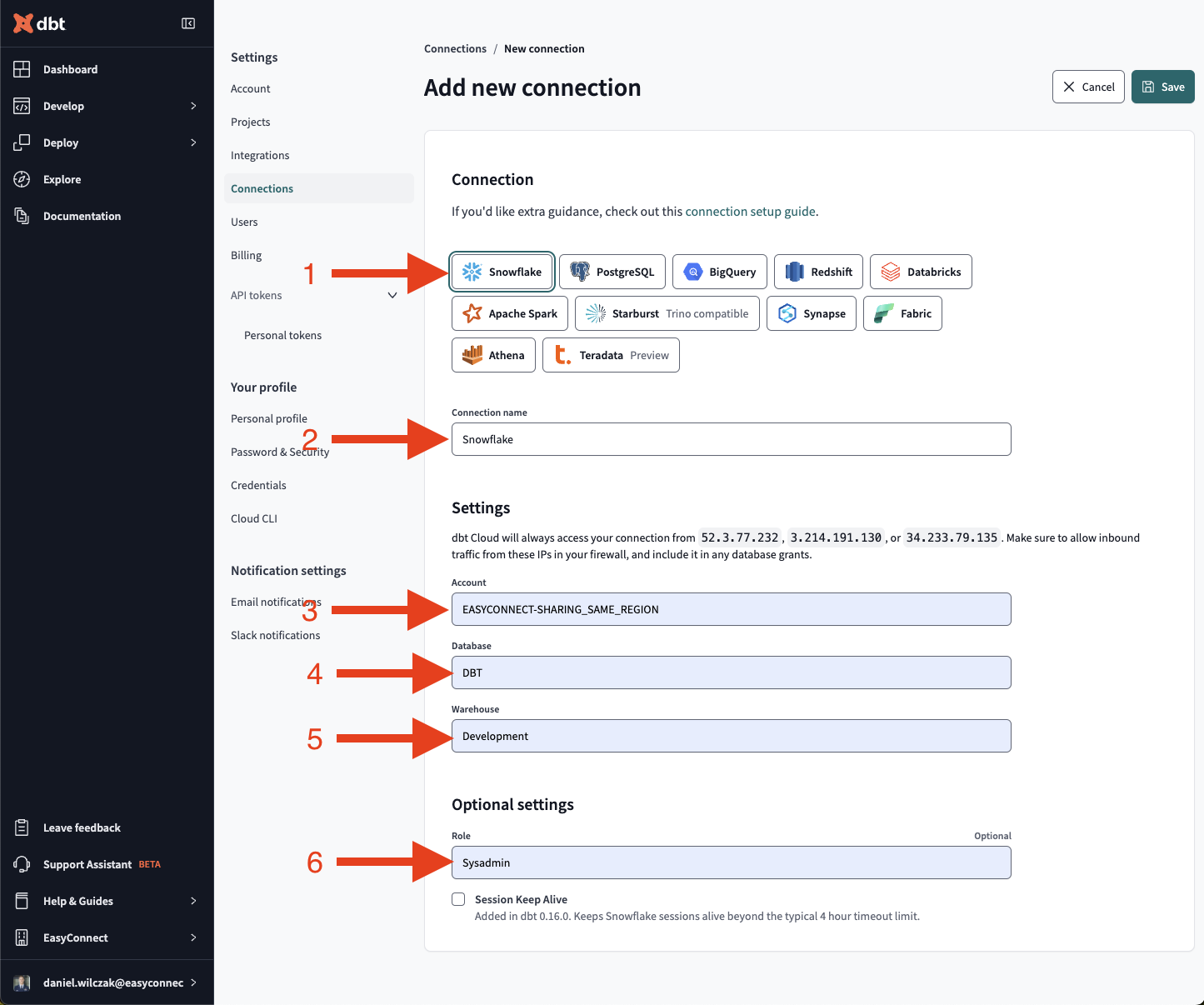The image size is (1204, 1005).
Task: Open Account settings
Action: coord(250,88)
